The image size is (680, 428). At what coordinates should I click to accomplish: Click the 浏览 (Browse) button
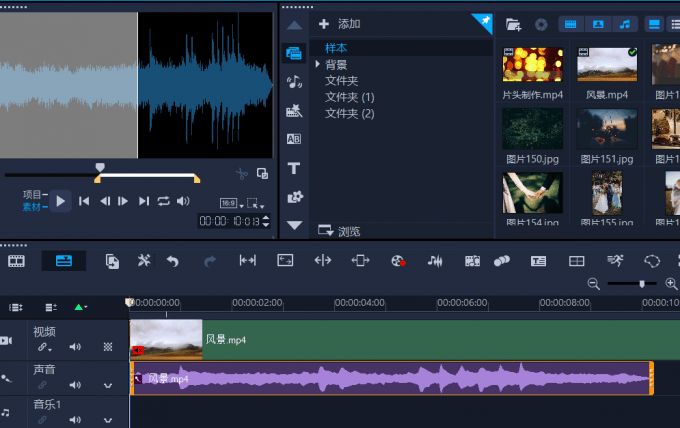pos(339,231)
